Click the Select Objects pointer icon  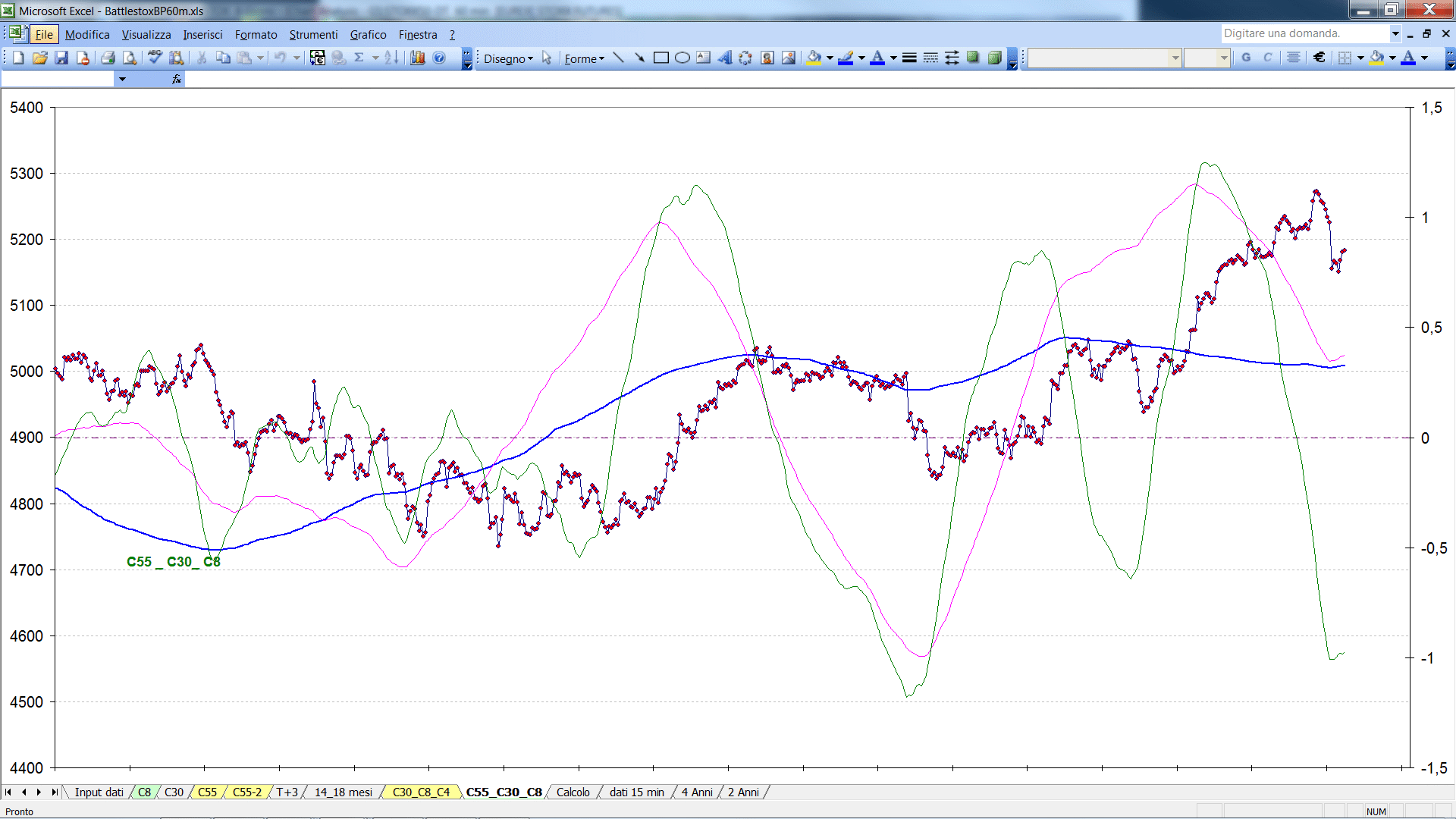tap(547, 58)
